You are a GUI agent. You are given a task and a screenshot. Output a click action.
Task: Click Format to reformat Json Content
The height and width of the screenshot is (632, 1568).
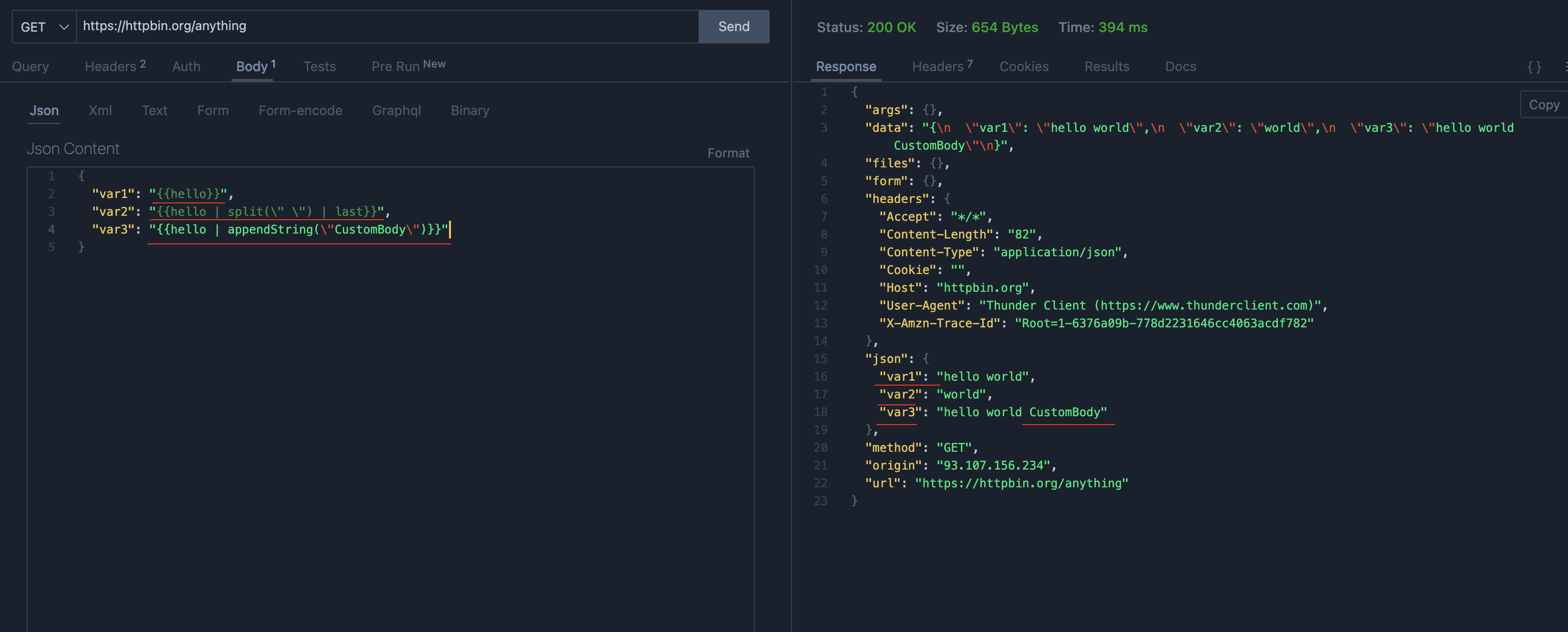coord(728,153)
